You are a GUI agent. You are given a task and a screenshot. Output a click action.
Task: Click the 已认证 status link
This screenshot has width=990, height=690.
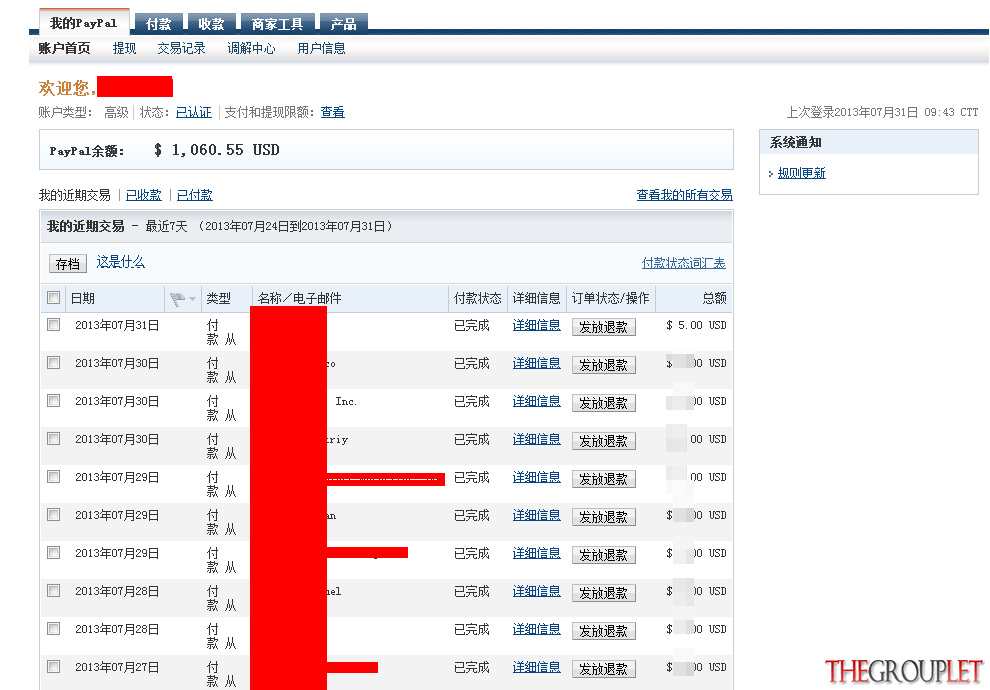point(194,112)
